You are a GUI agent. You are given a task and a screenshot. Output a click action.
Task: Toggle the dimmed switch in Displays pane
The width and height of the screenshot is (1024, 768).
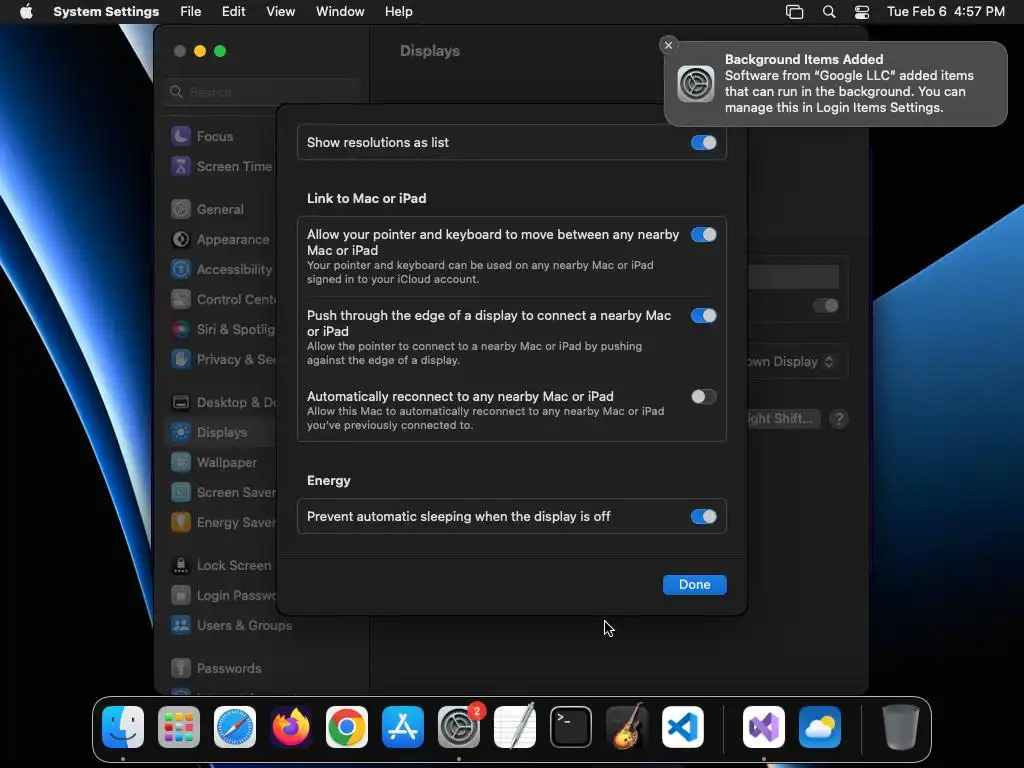pos(825,306)
